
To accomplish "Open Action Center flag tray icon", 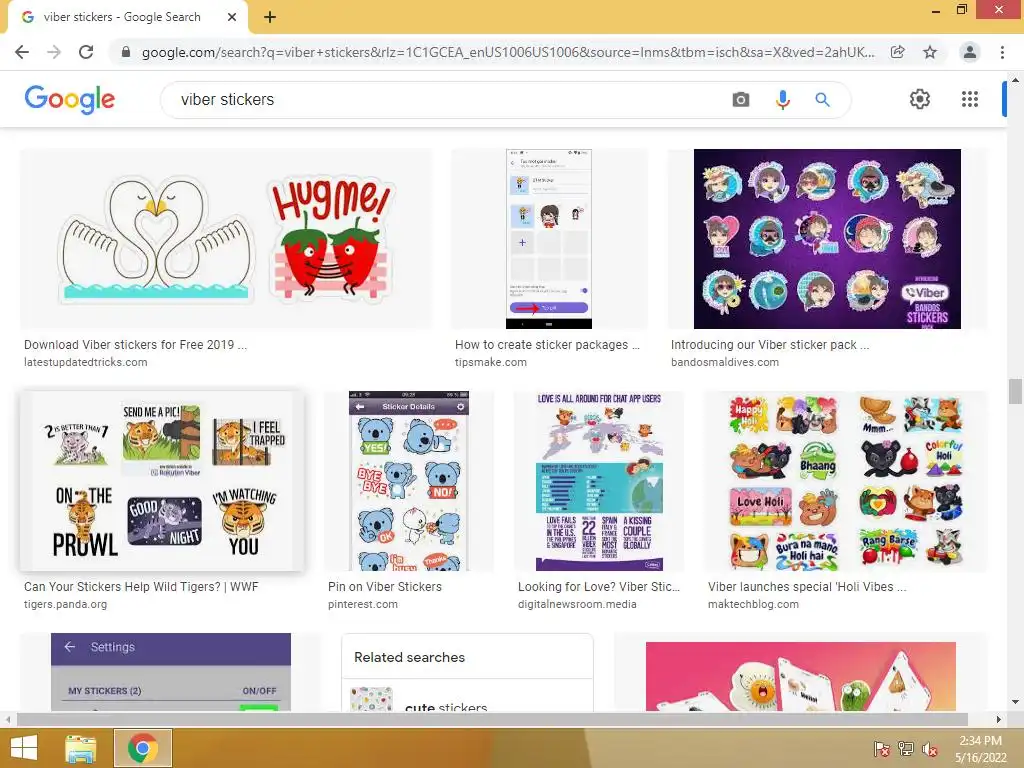I will [882, 748].
